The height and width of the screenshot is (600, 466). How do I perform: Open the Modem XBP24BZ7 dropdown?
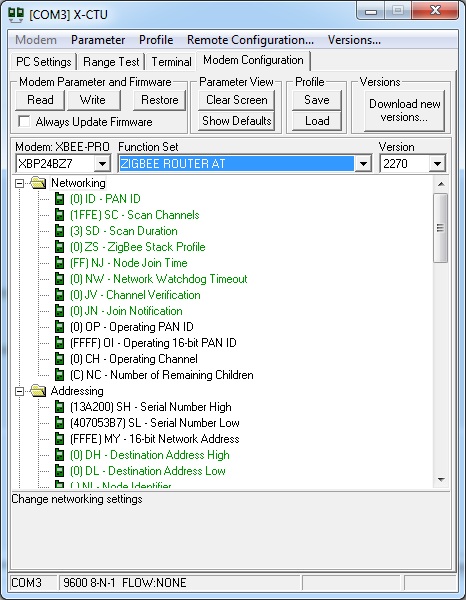pos(102,164)
